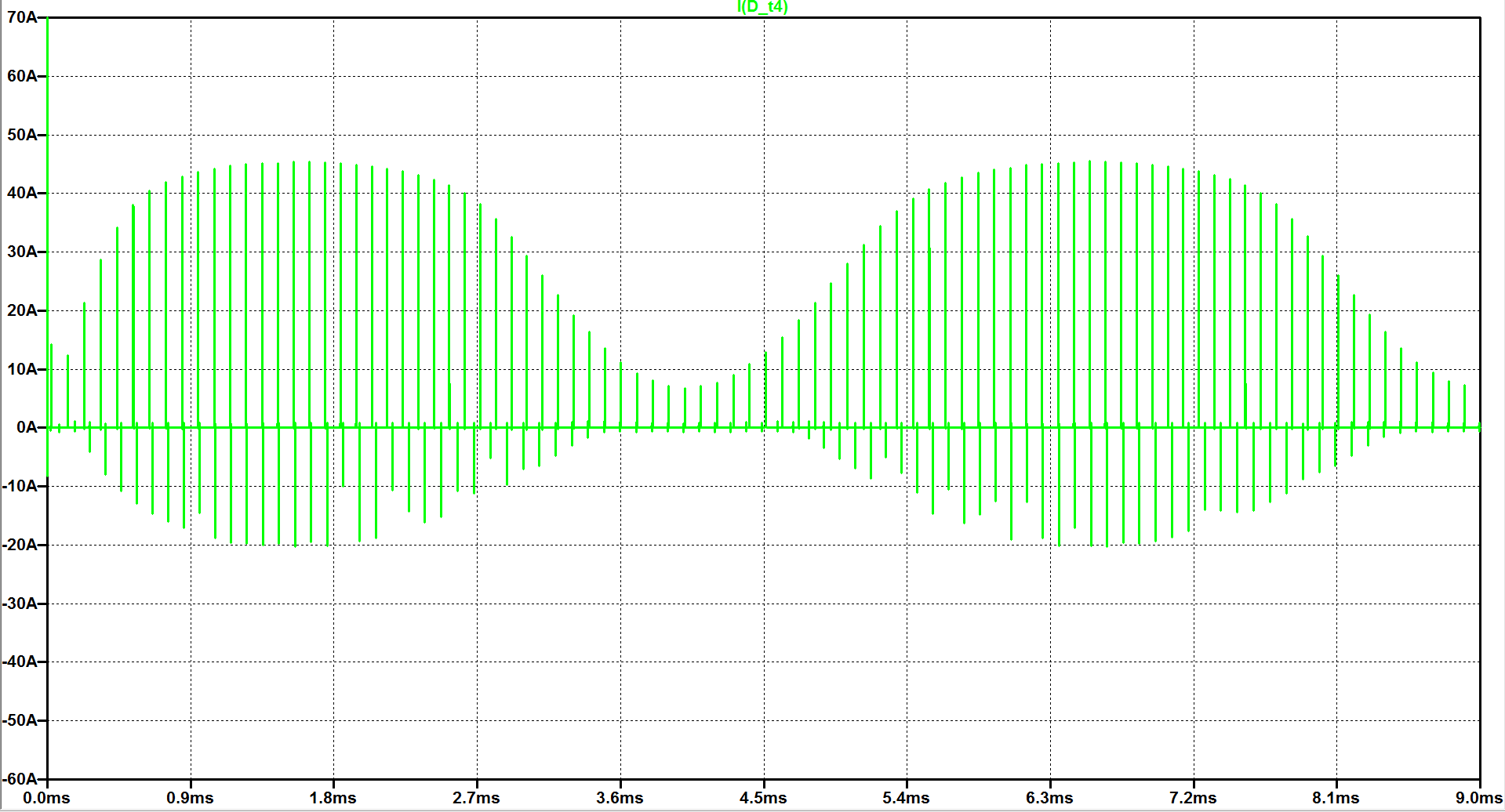Click the 60A vertical axis label
This screenshot has height=812, width=1505.
coord(22,76)
